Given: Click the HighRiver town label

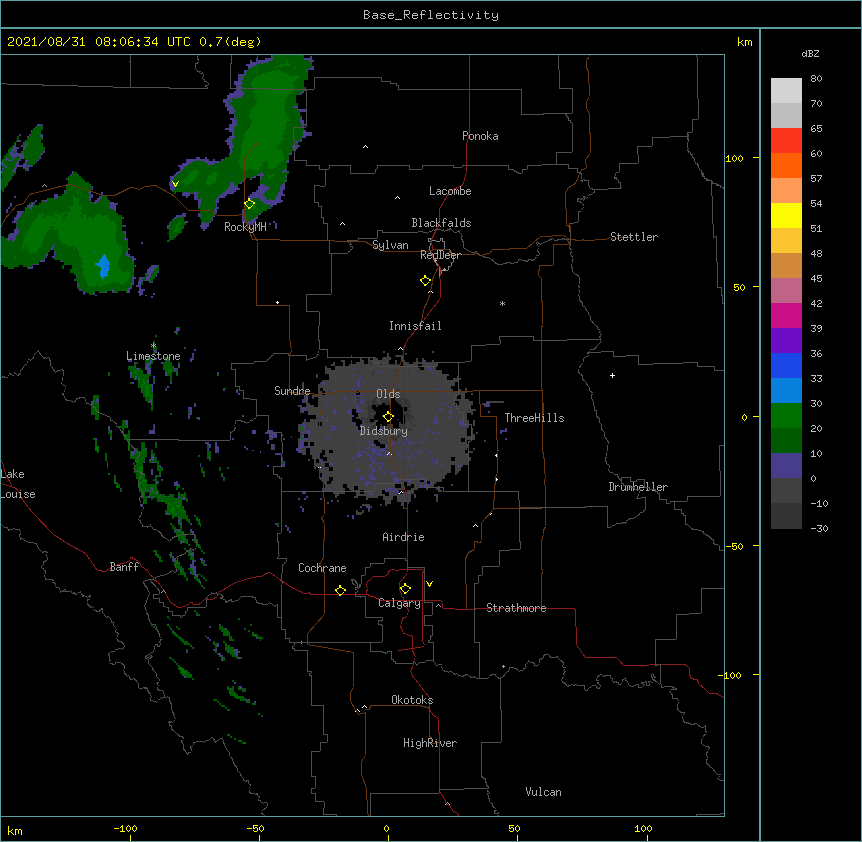Looking at the screenshot, I should tap(430, 743).
